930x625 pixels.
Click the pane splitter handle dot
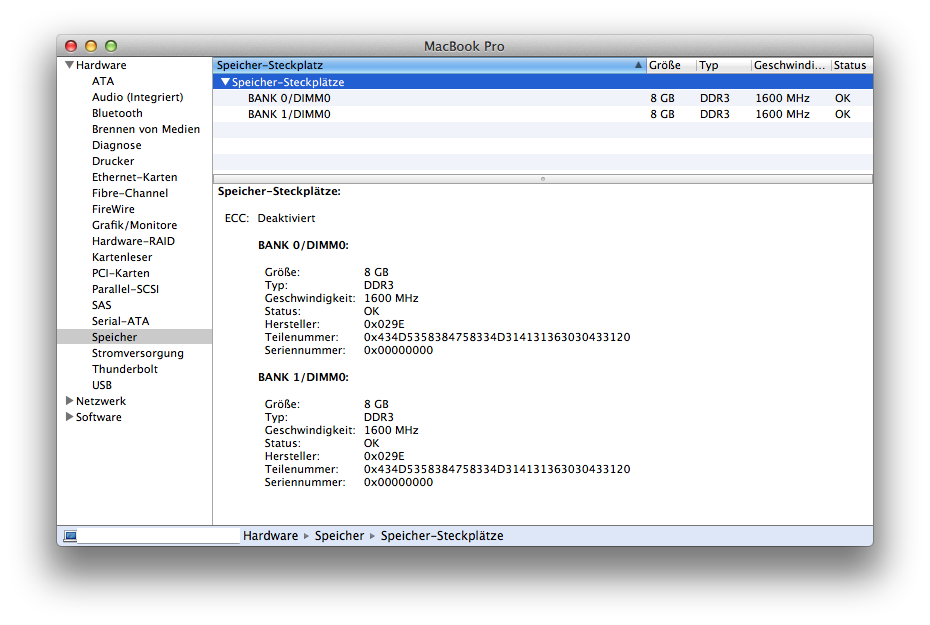[x=543, y=178]
